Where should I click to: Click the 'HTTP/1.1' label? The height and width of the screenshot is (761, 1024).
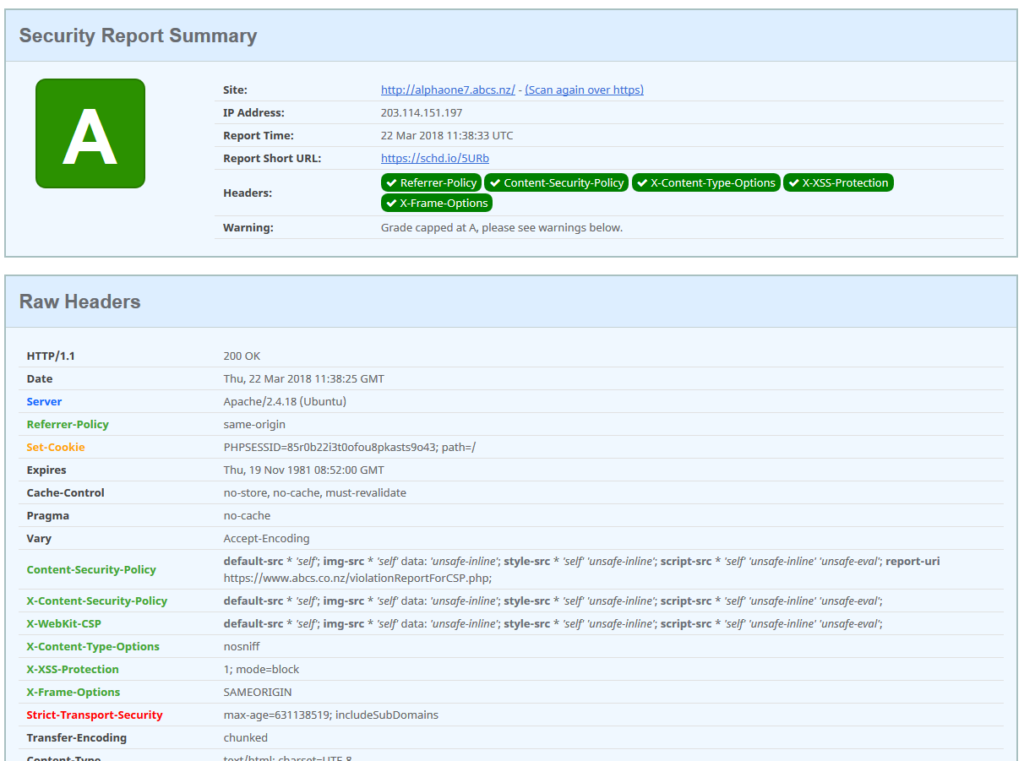[50, 356]
